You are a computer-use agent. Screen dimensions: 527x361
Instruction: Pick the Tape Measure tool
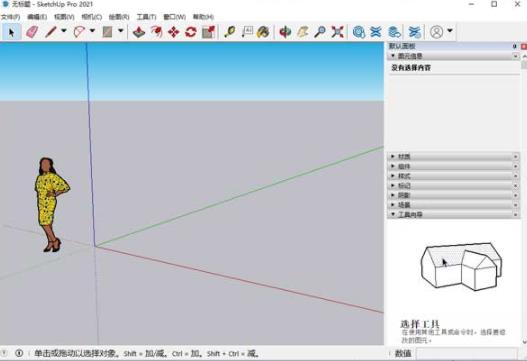click(230, 32)
